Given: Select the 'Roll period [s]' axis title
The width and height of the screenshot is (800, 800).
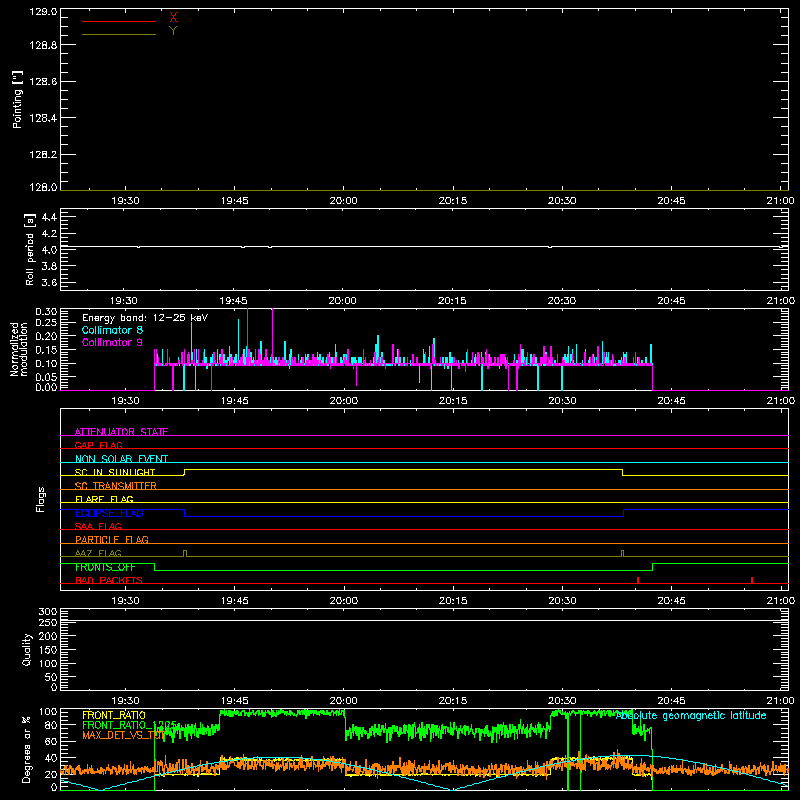Looking at the screenshot, I should coord(30,249).
